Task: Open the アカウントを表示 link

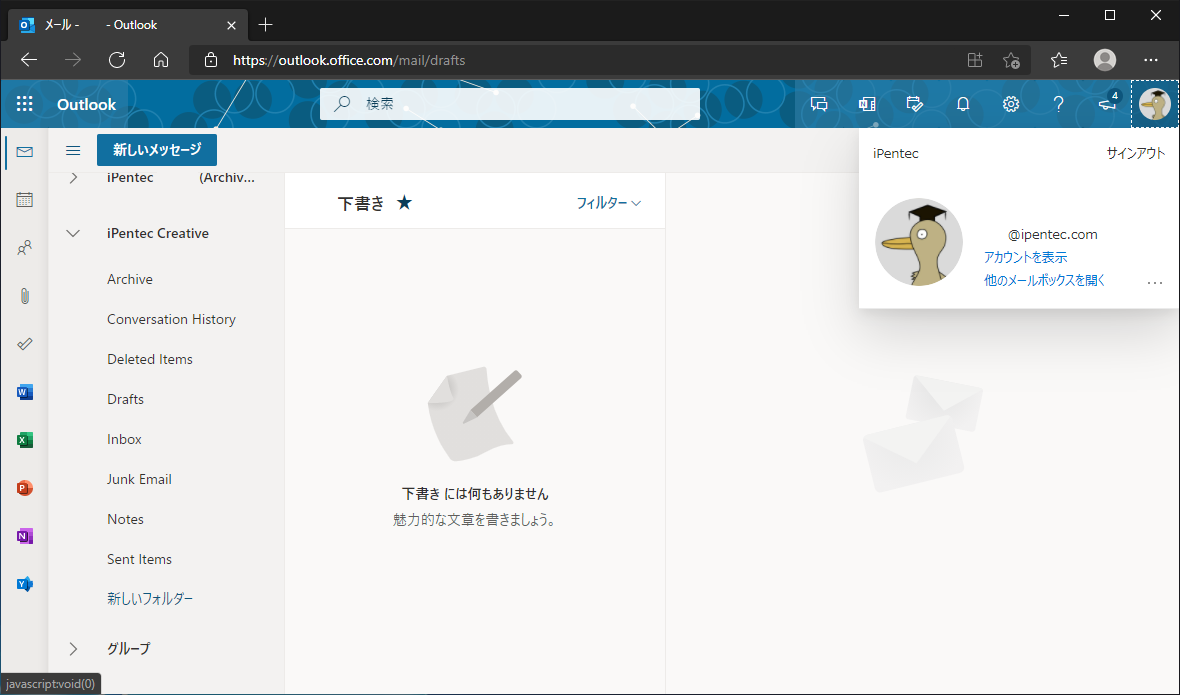Action: [x=1025, y=256]
